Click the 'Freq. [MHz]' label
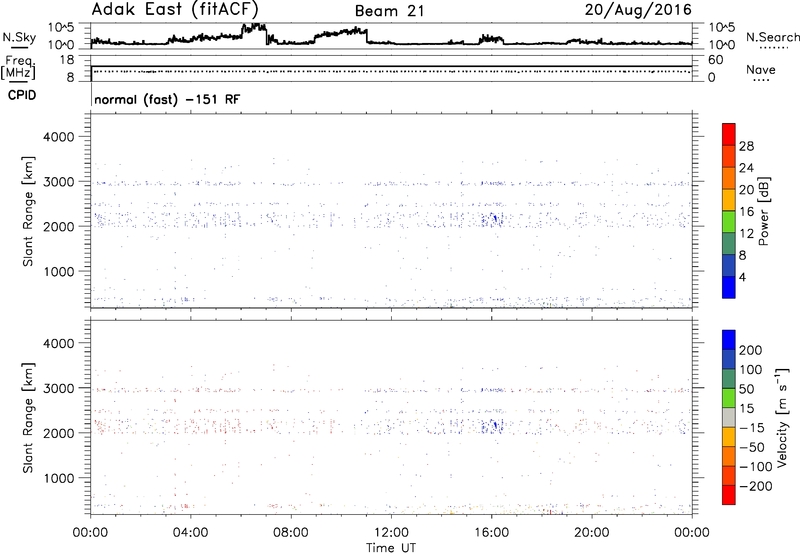This screenshot has height=554, width=800. point(18,68)
